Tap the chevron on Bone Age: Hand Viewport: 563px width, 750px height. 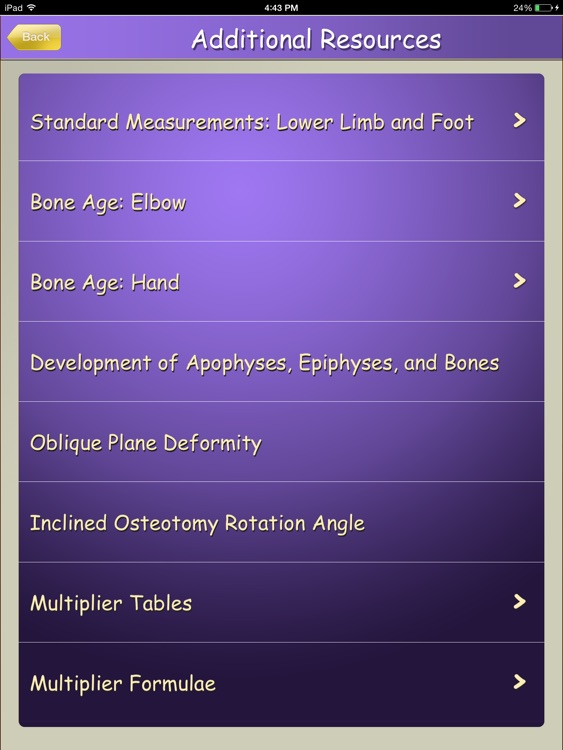point(519,281)
